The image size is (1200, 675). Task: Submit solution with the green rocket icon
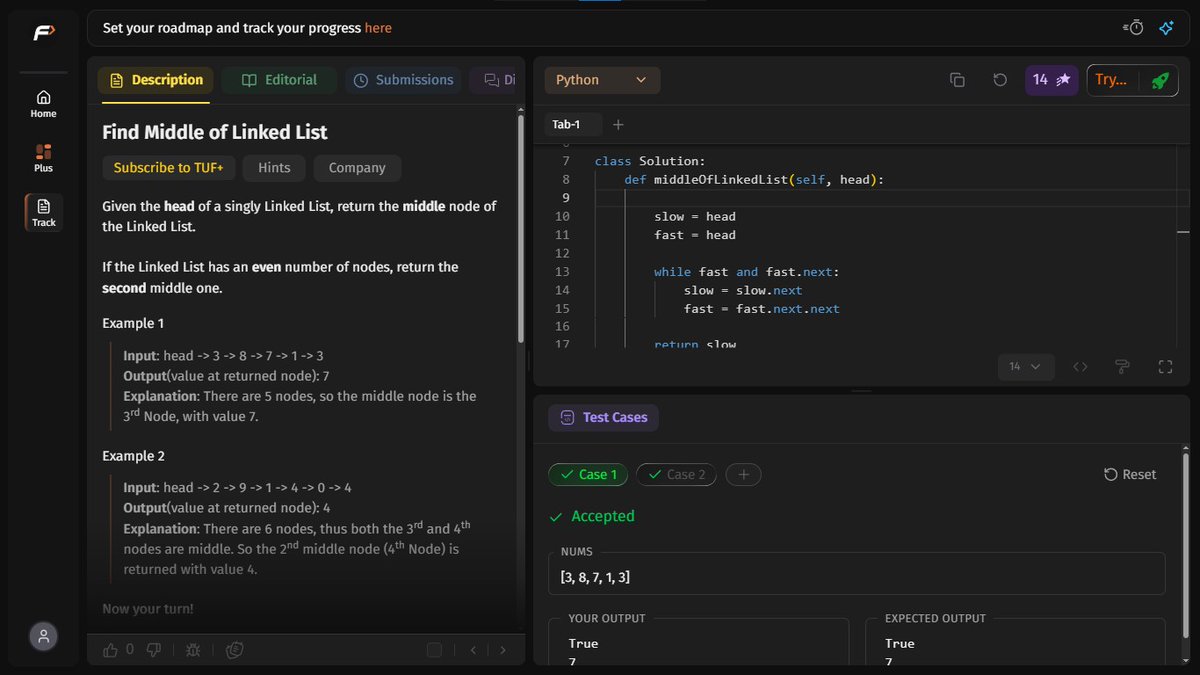(1159, 80)
